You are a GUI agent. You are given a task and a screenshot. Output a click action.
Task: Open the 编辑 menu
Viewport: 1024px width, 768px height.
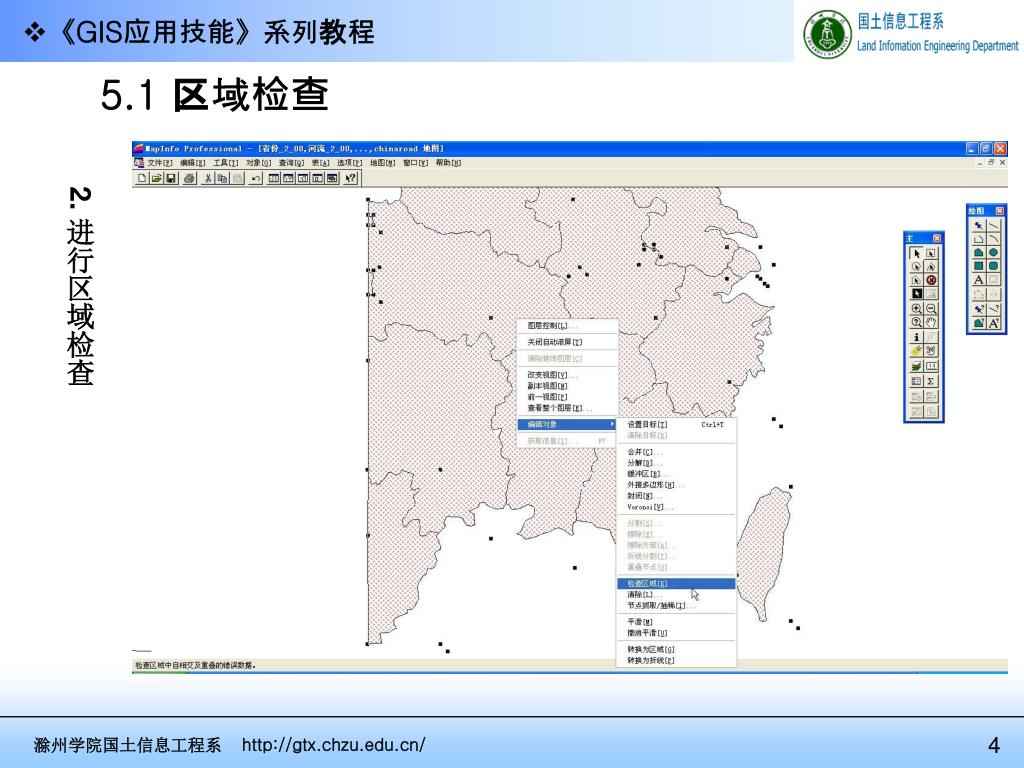click(x=193, y=163)
